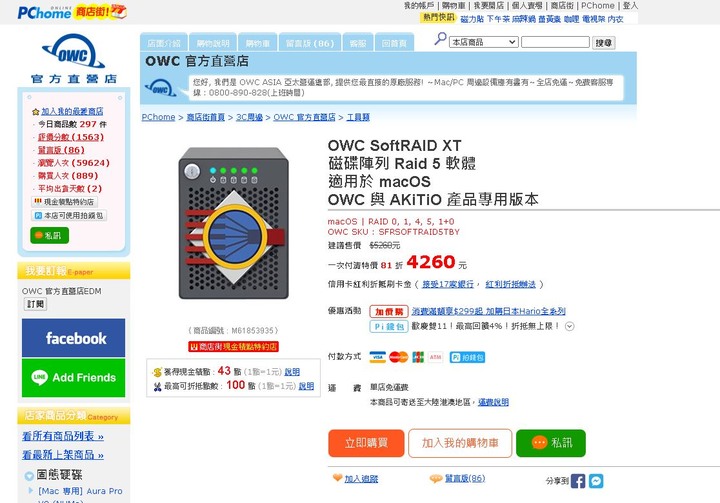Screen dimensions: 720x503
Task: Click the SoftRAID product image
Action: point(234,223)
